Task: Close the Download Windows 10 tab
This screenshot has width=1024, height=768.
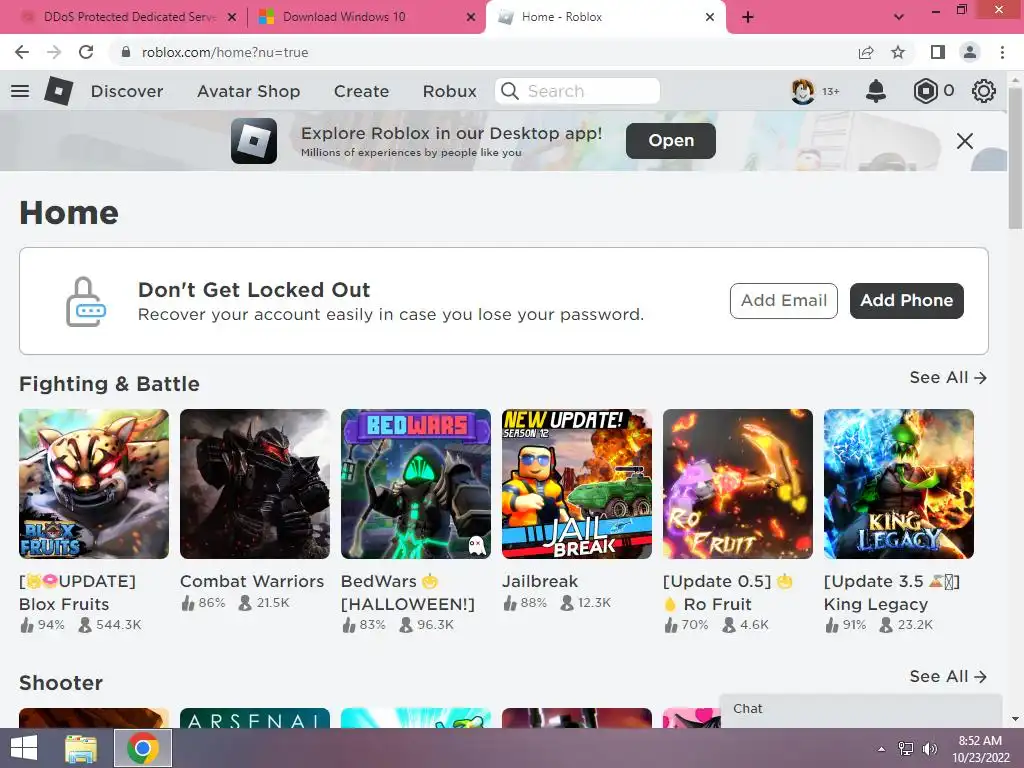Action: [x=471, y=17]
